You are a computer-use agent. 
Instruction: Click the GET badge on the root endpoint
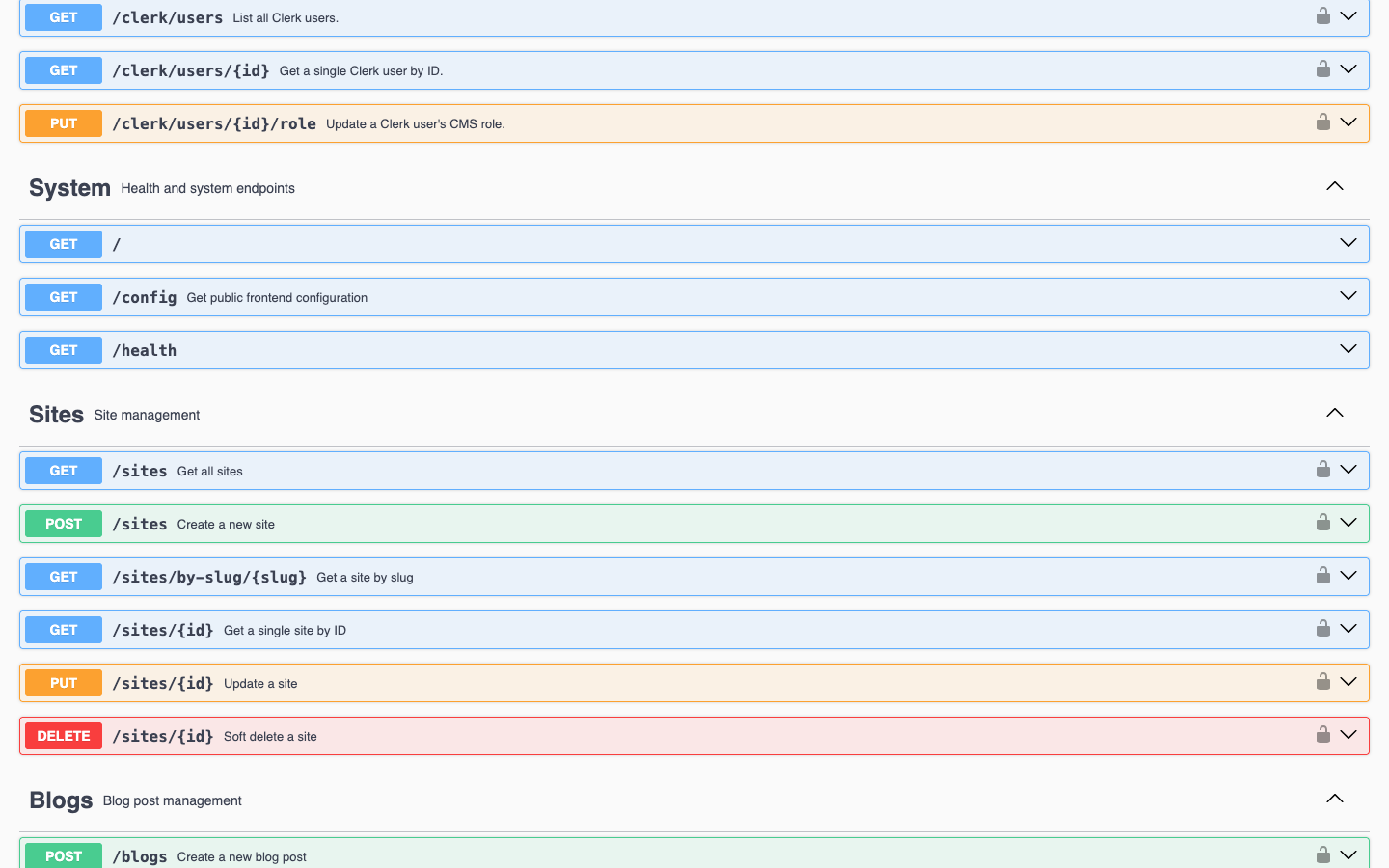click(x=63, y=243)
